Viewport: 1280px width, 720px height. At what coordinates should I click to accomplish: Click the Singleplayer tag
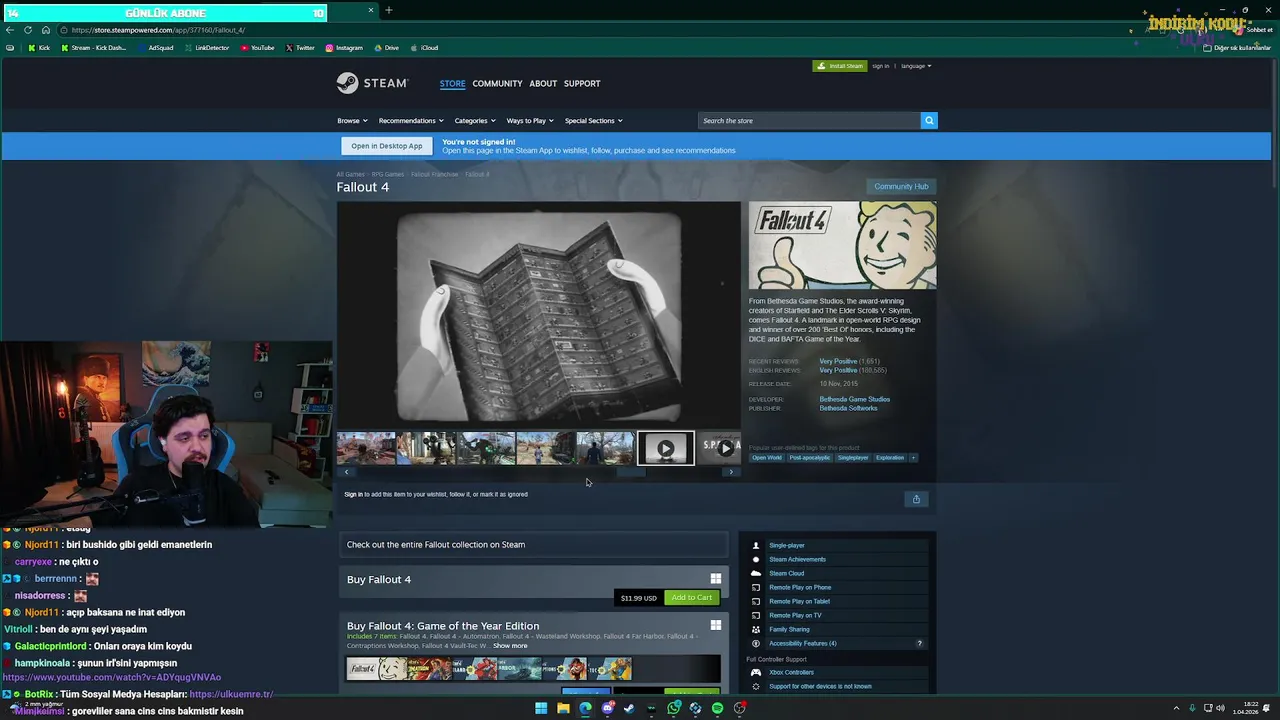[853, 458]
